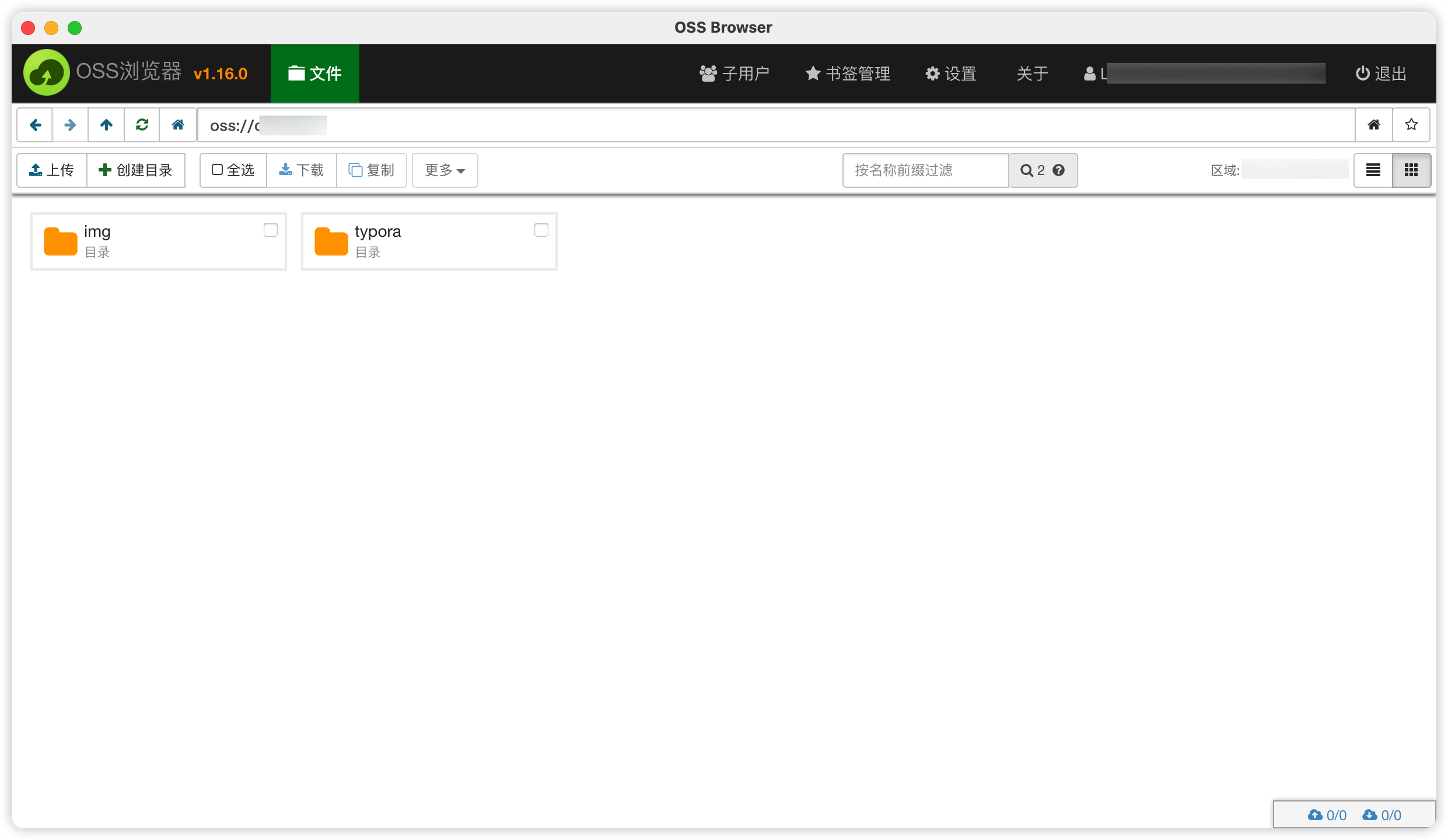Open 设置 settings
Image resolution: width=1448 pixels, height=840 pixels.
951,73
